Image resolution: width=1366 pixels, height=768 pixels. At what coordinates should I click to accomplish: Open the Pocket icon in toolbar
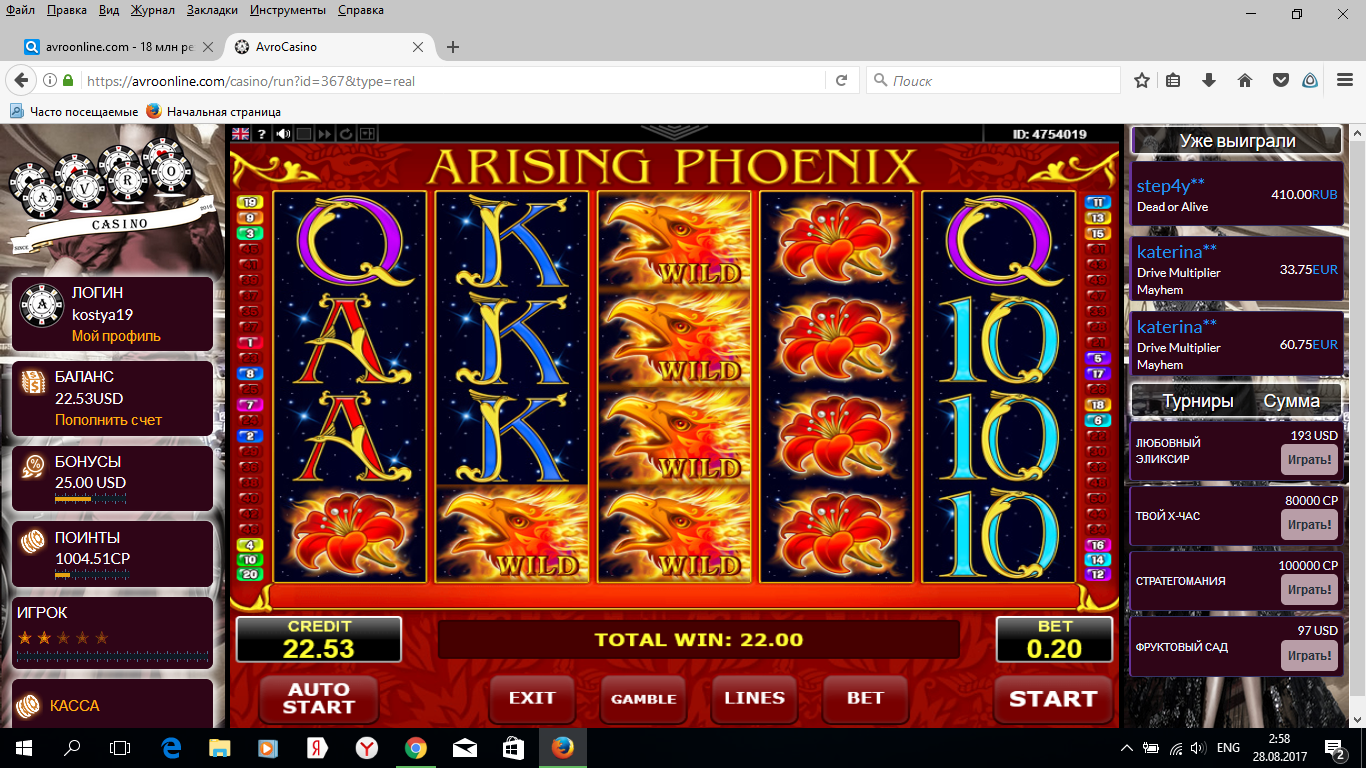pyautogui.click(x=1280, y=80)
